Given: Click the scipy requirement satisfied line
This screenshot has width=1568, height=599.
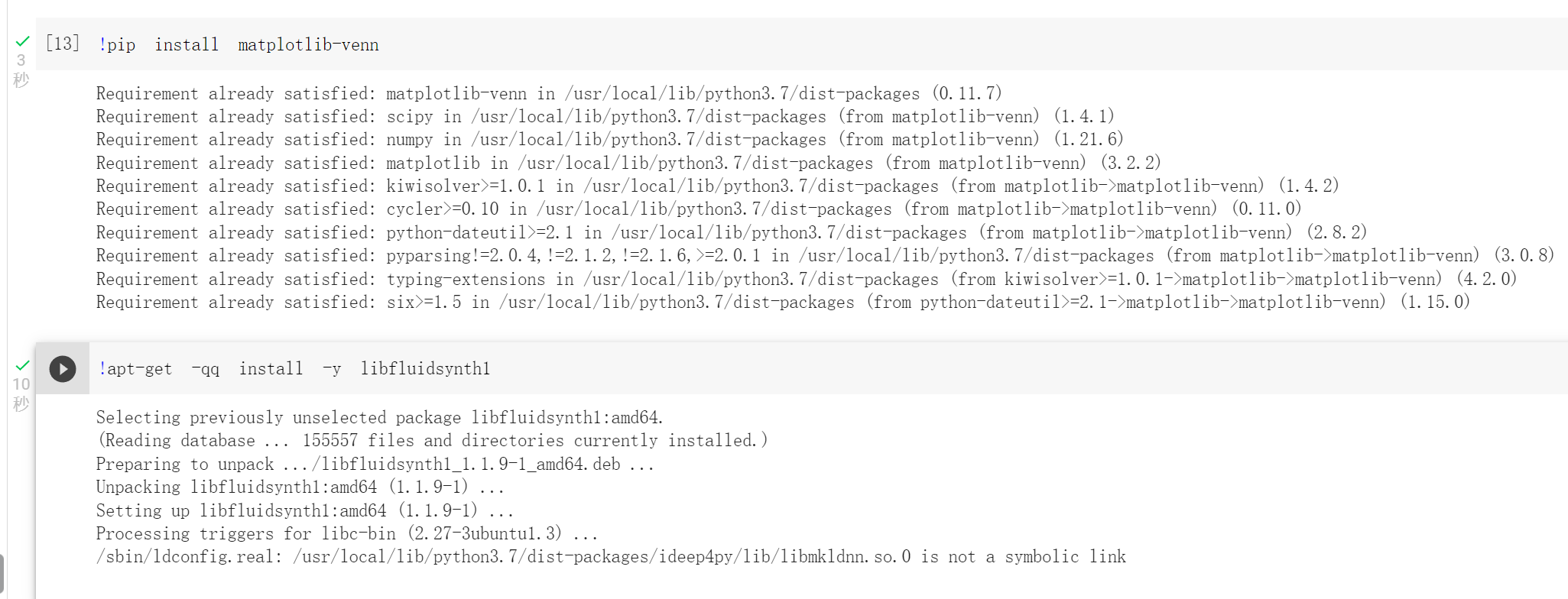Looking at the screenshot, I should (x=604, y=116).
